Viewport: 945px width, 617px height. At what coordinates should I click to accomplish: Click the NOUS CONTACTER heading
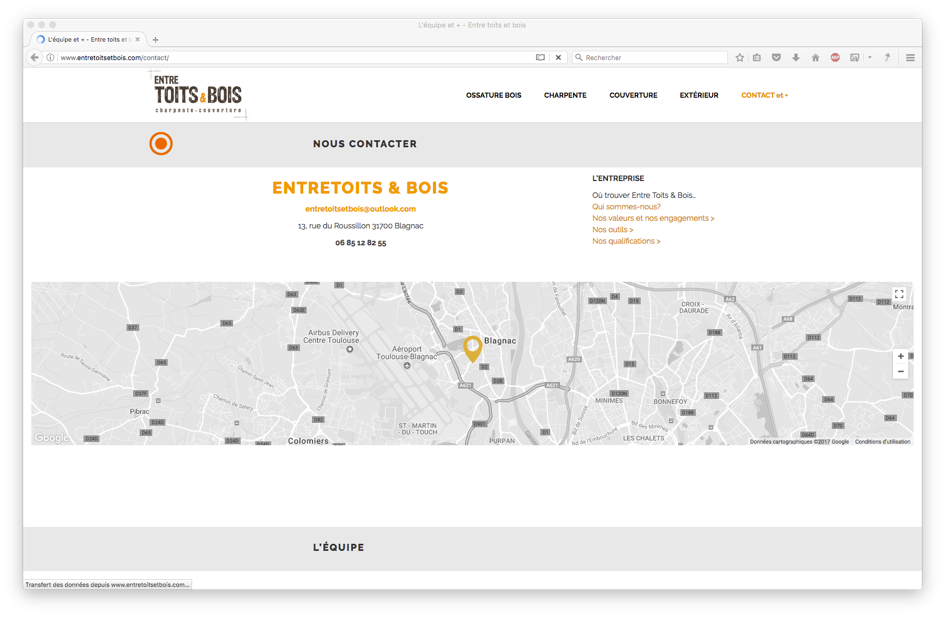[365, 144]
